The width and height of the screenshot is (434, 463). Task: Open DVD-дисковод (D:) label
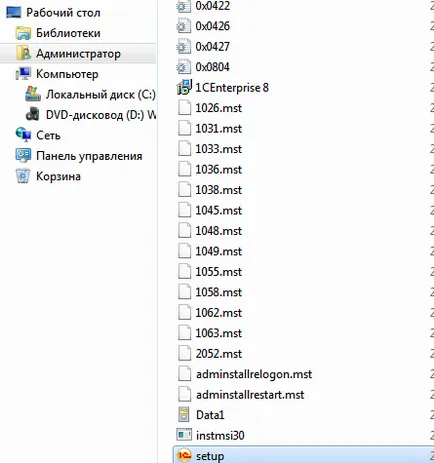click(101, 115)
